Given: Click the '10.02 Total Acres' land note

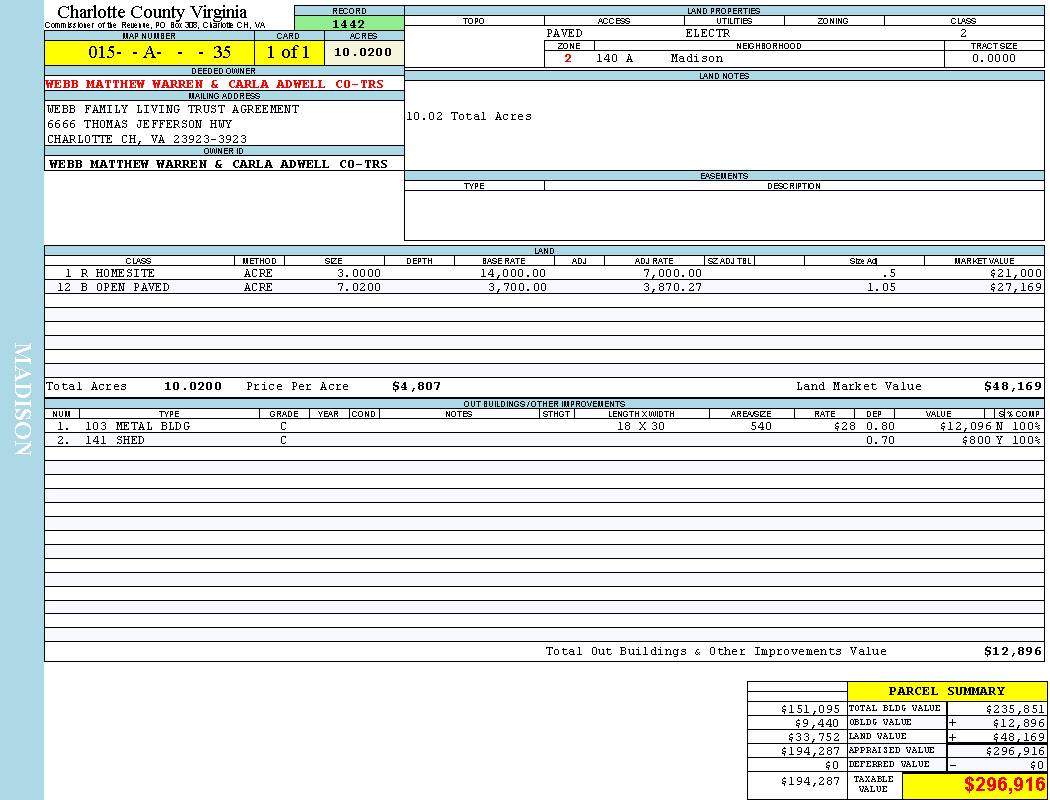Looking at the screenshot, I should coord(468,116).
